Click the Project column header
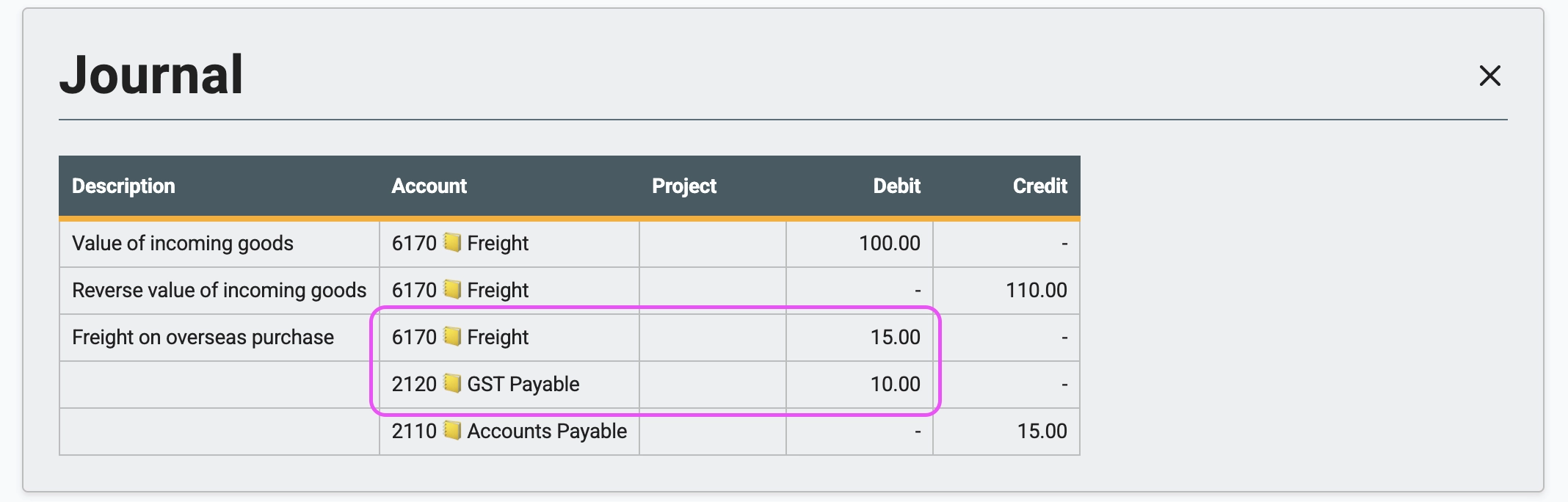The width and height of the screenshot is (1568, 502). coord(683,186)
